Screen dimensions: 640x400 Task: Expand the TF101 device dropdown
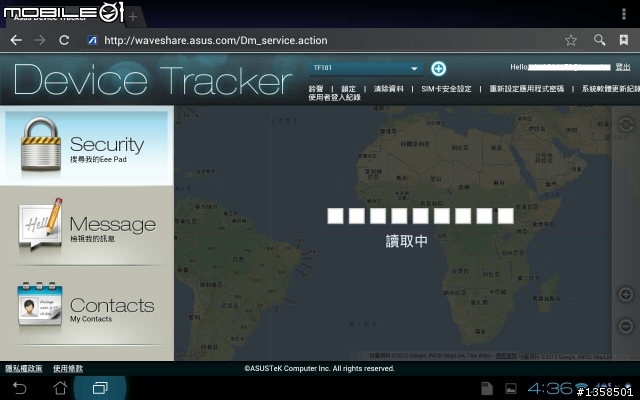coord(366,68)
